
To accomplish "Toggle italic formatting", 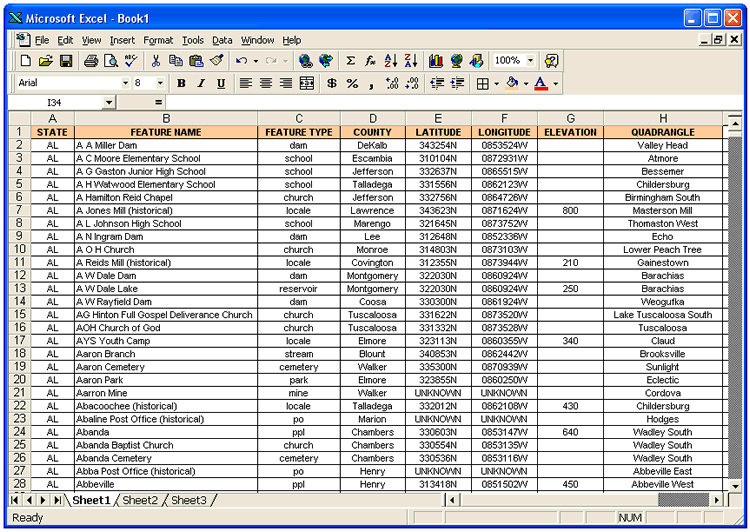I will pos(201,83).
